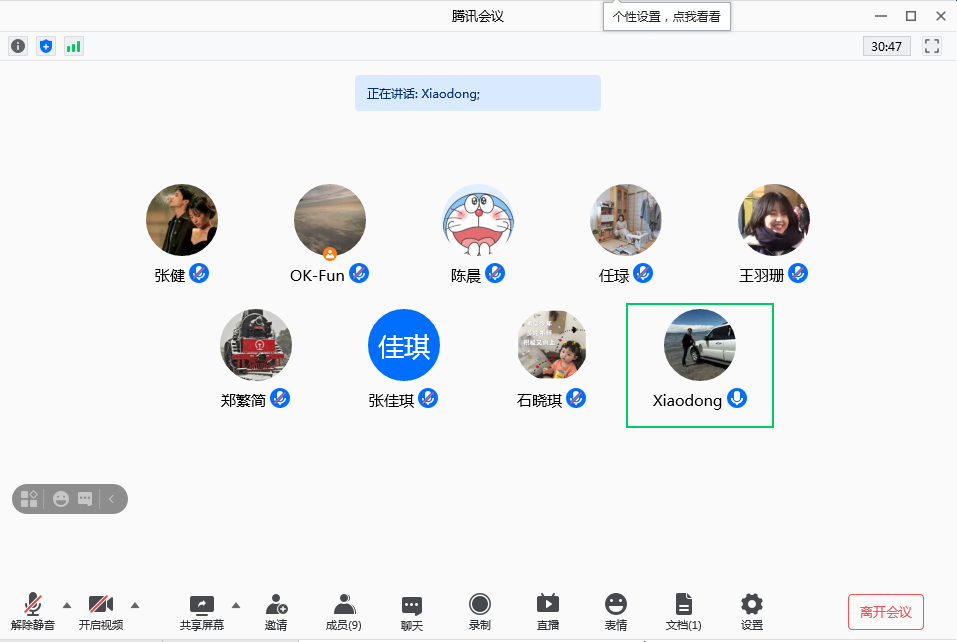Enter fullscreen mode via top-right icon
The width and height of the screenshot is (957, 642).
coord(932,45)
